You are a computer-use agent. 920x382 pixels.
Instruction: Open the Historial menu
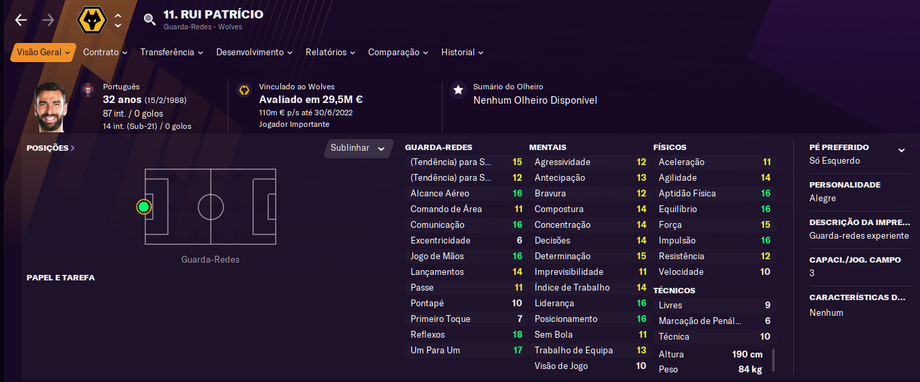pos(462,52)
